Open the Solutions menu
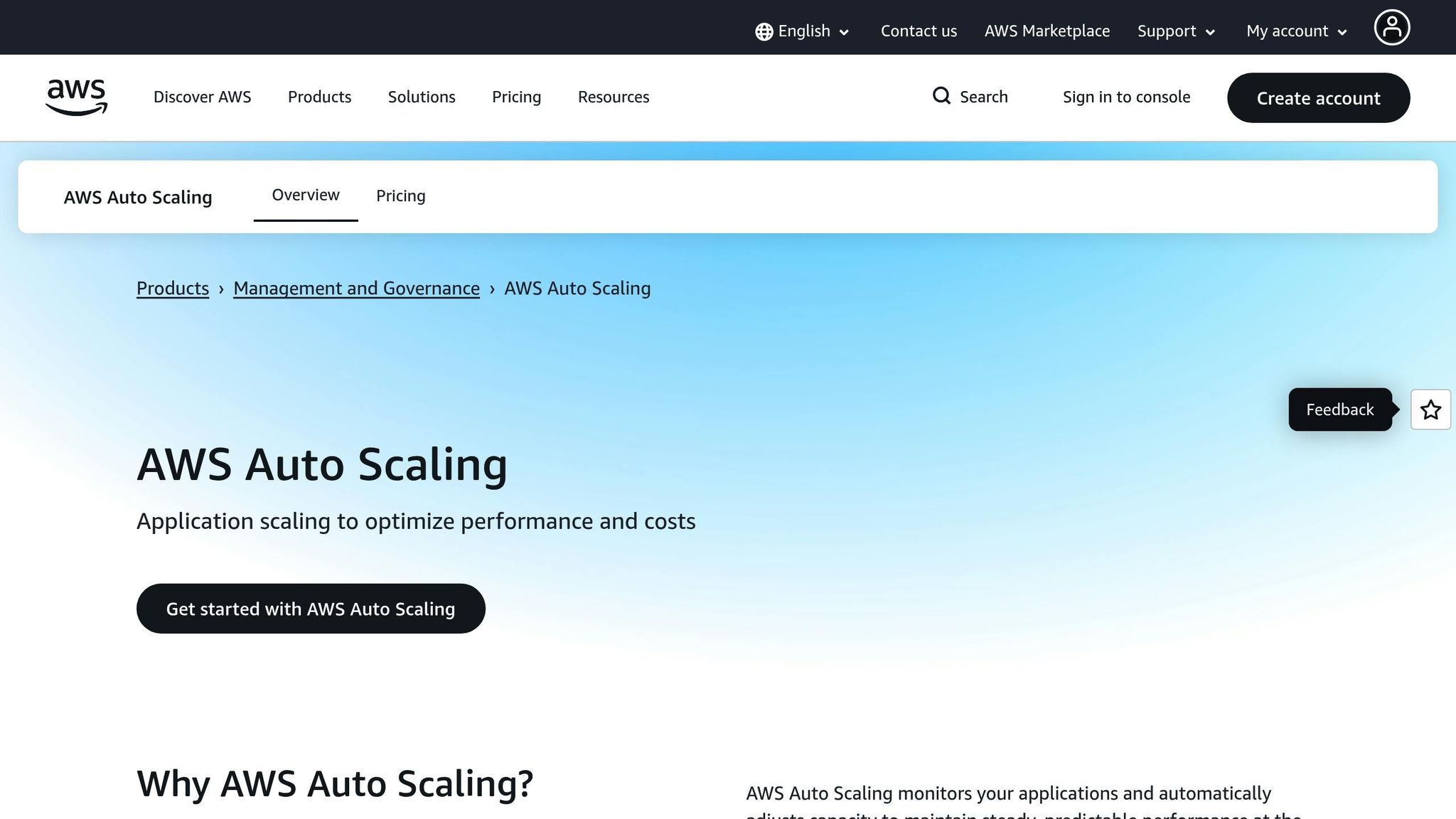The width and height of the screenshot is (1456, 819). [421, 97]
